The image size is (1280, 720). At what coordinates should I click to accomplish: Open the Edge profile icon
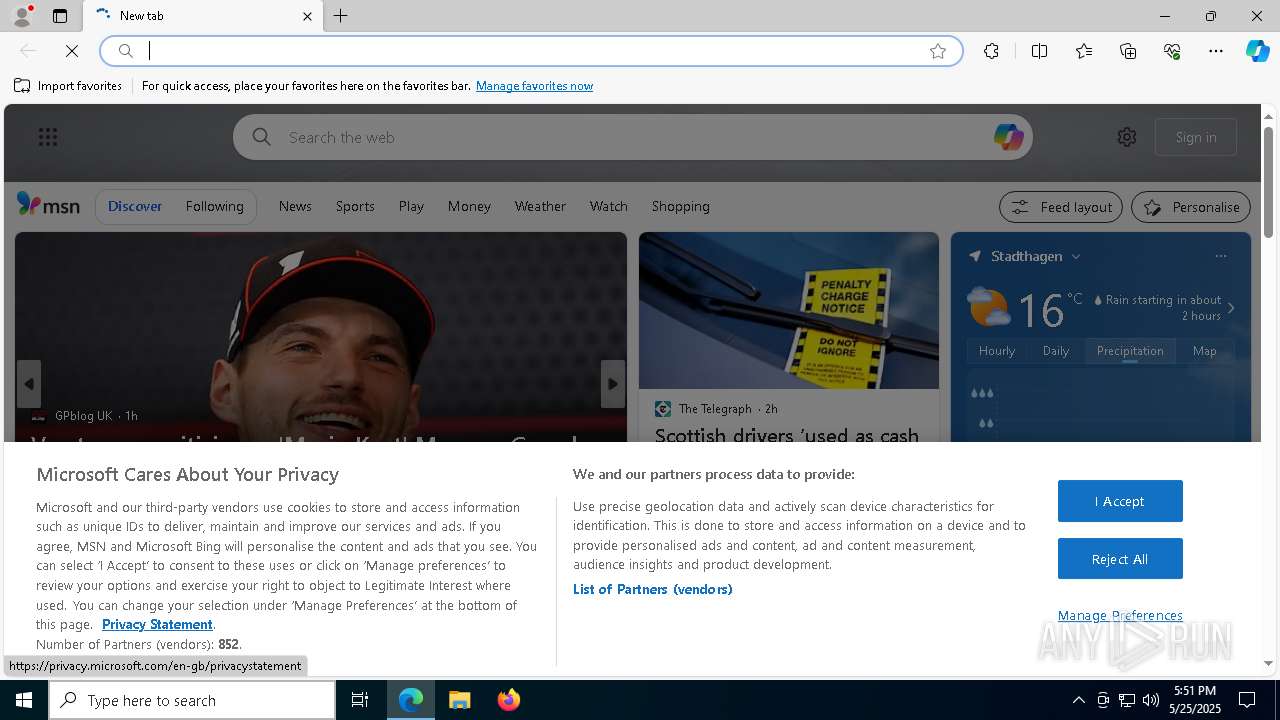[21, 16]
